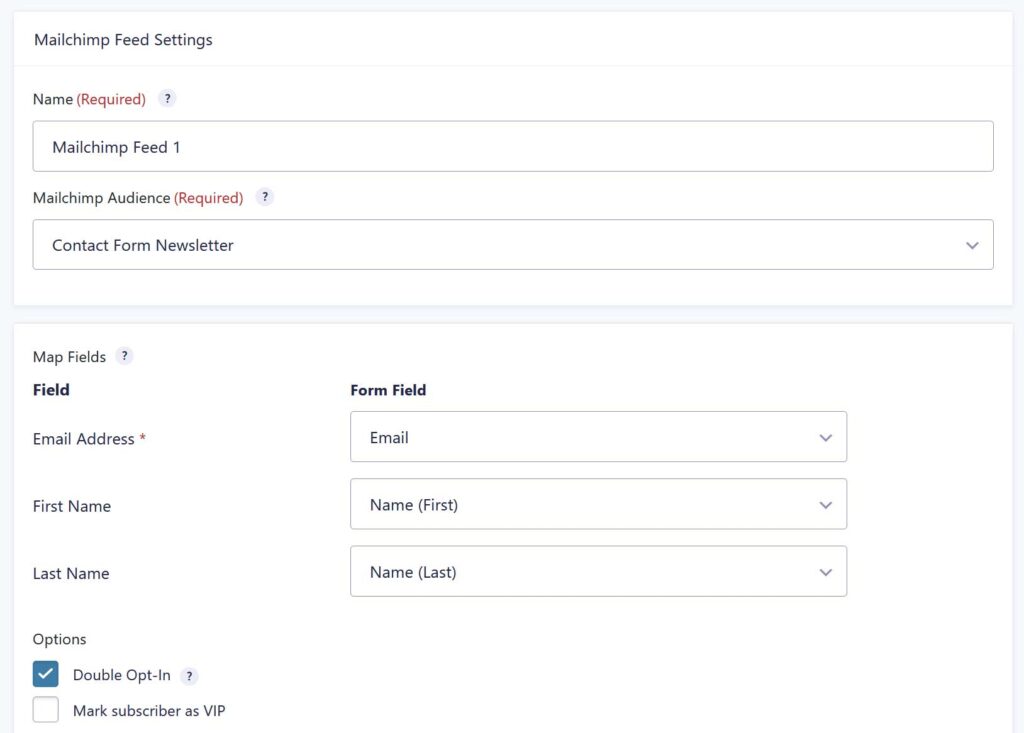Open the Mailchimp Audience dropdown

click(512, 244)
